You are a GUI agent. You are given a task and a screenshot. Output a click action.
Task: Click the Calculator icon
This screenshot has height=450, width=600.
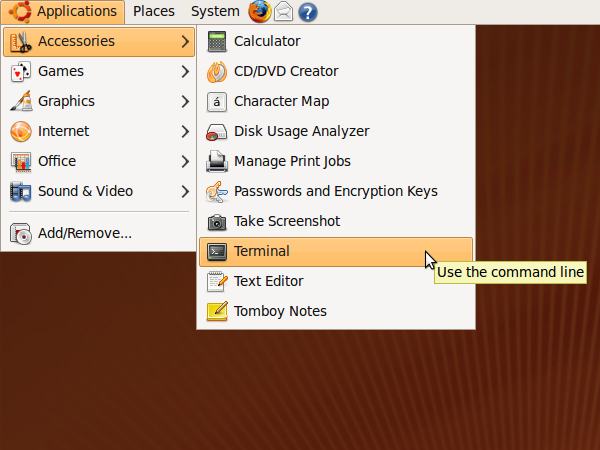217,41
